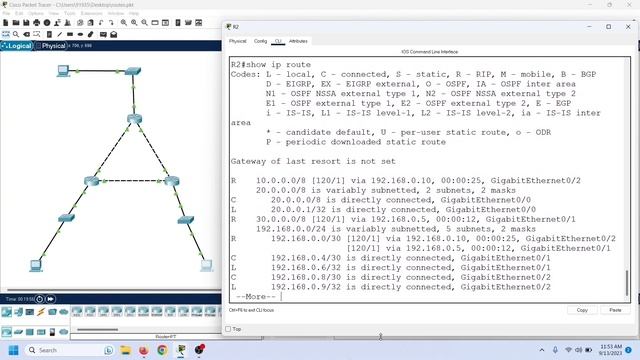Switch to Logical workspace view
This screenshot has width=640, height=360.
(17, 46)
